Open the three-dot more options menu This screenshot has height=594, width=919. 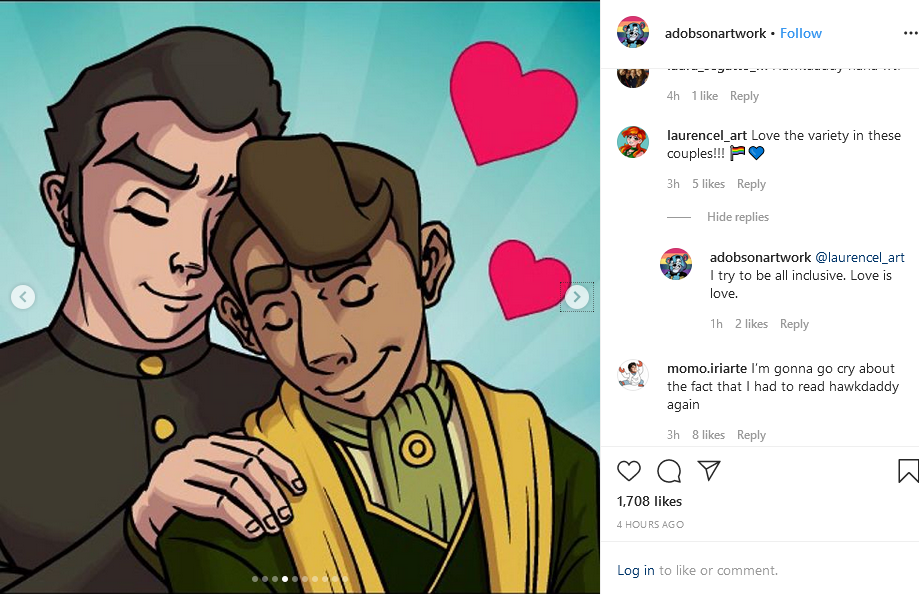click(910, 33)
